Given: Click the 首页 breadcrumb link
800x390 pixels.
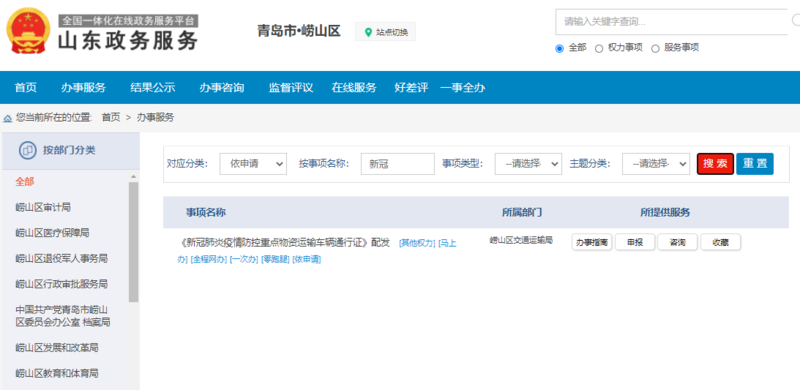Looking at the screenshot, I should (111, 117).
